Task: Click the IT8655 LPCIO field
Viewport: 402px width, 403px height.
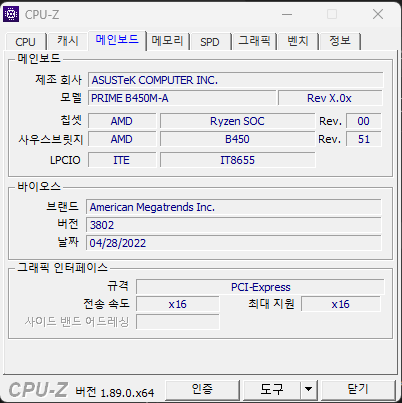Action: [x=237, y=160]
